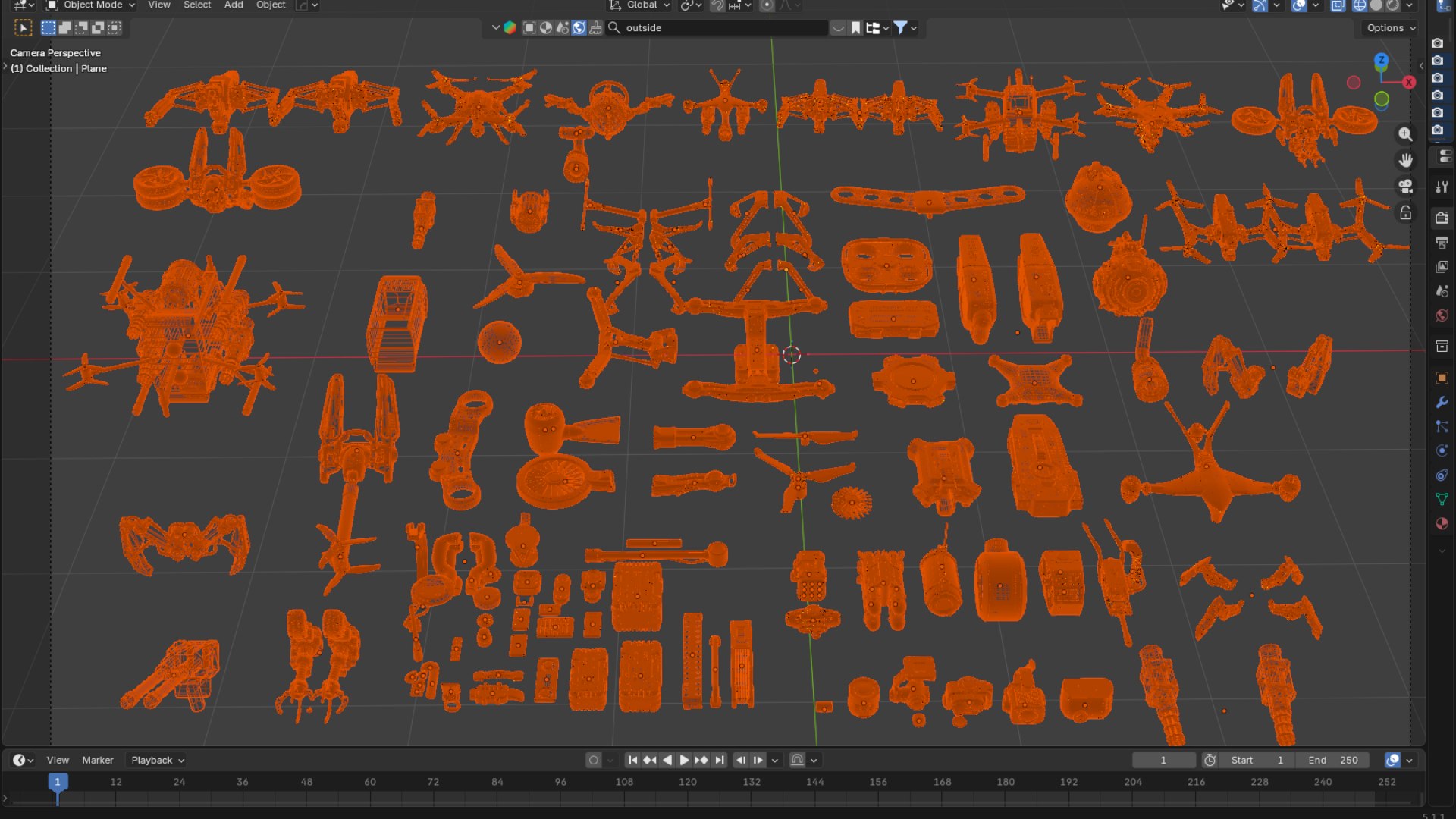Toggle proportional editing button
Screen dimensions: 1456x819
tap(767, 5)
